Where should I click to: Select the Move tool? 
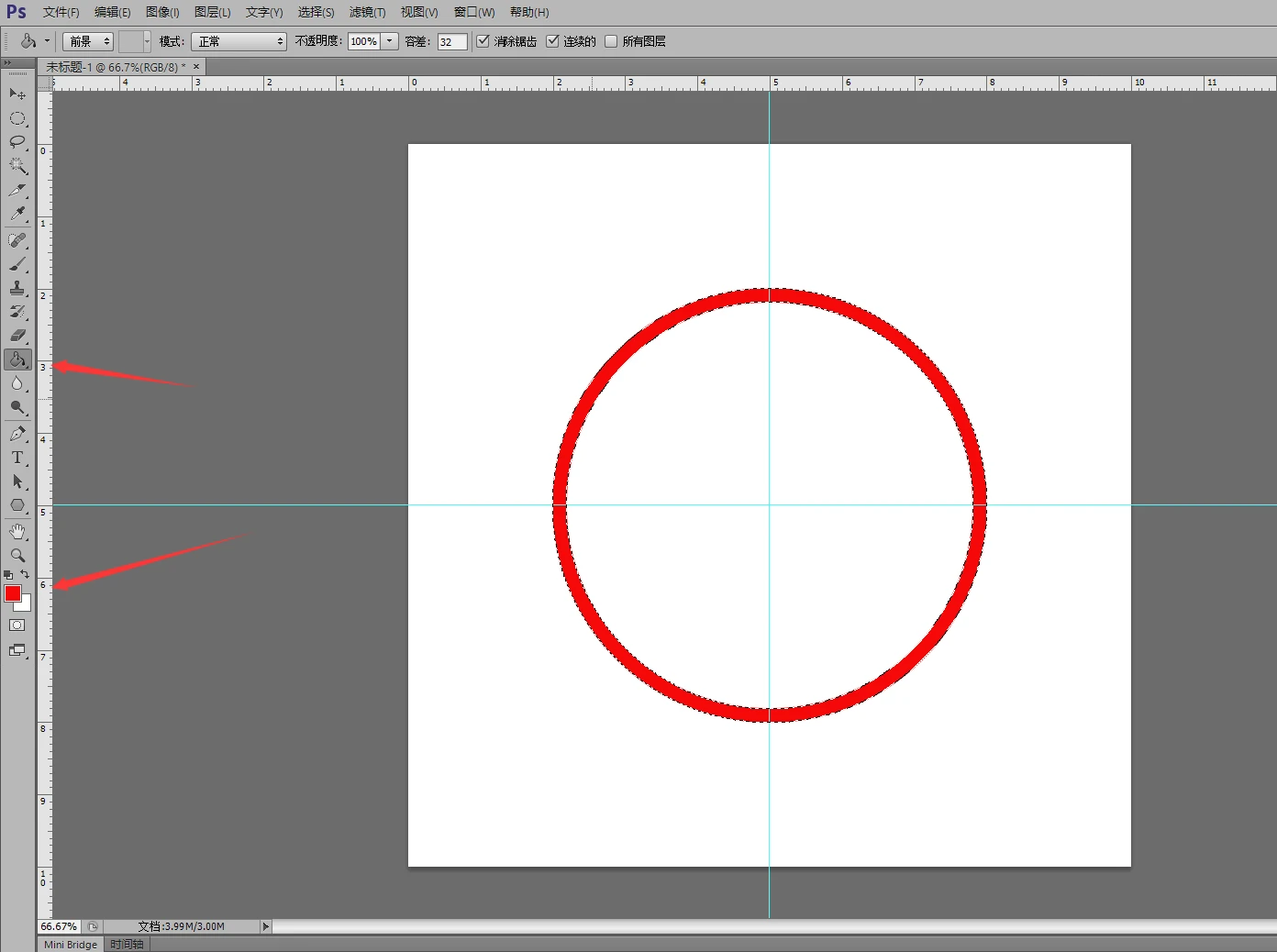17,94
